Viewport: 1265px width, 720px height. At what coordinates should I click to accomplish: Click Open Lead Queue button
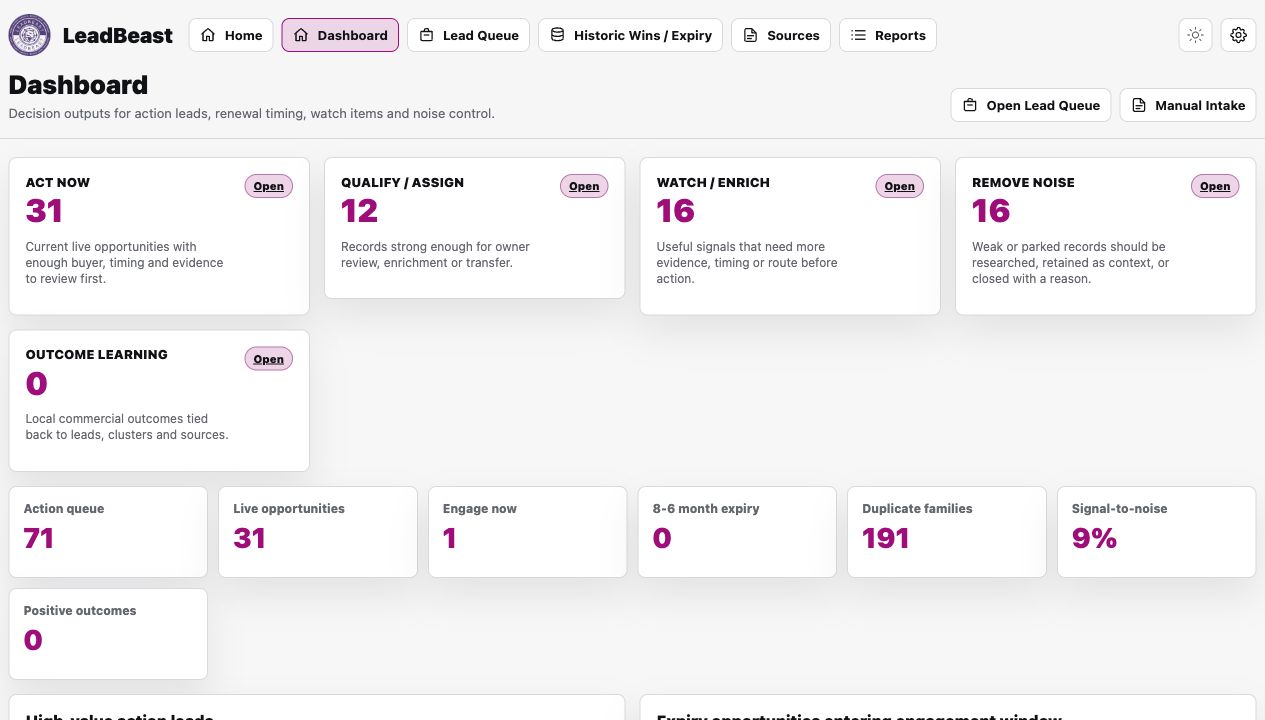point(1031,105)
